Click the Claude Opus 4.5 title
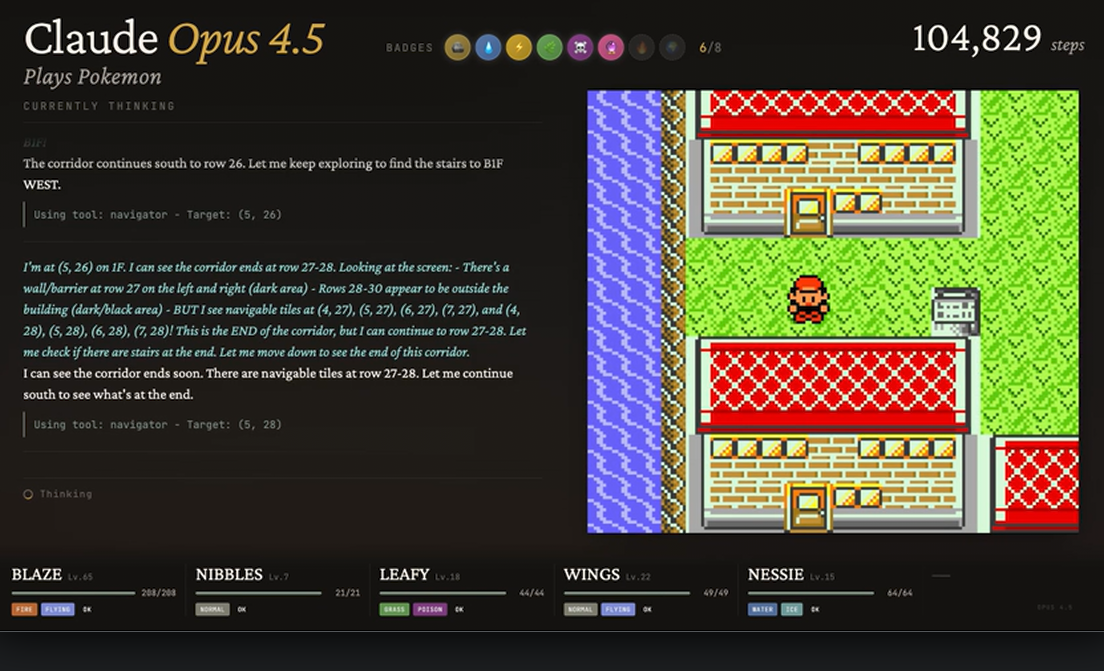The image size is (1104, 671). [175, 38]
